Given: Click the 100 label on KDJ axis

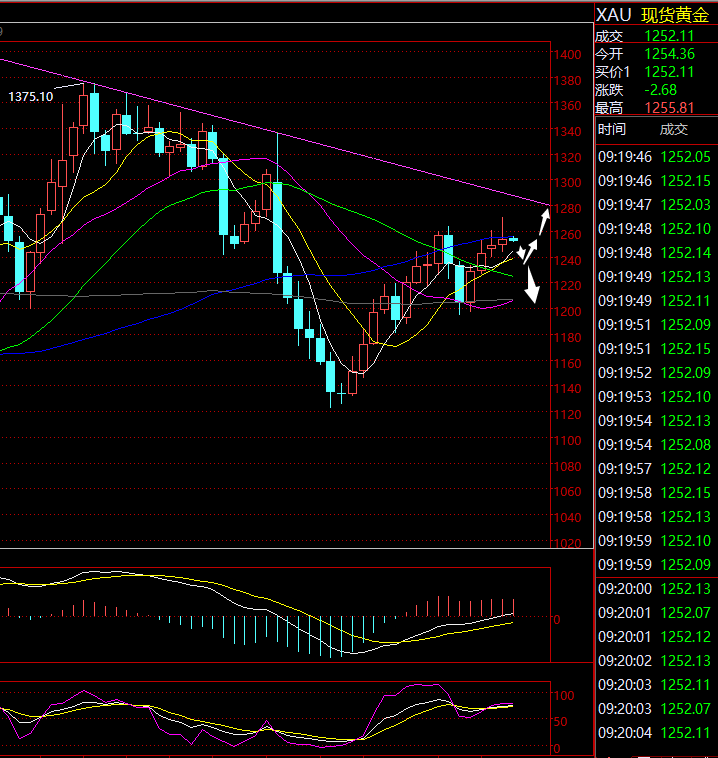Looking at the screenshot, I should (x=564, y=696).
